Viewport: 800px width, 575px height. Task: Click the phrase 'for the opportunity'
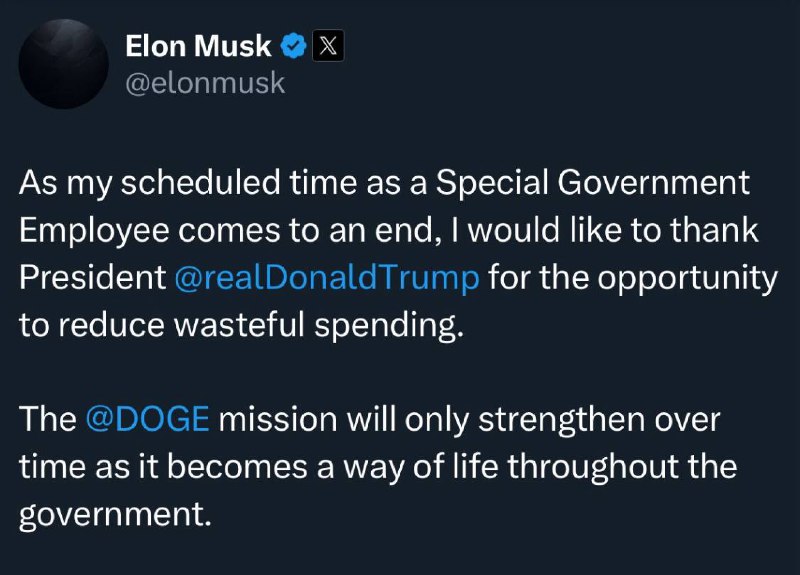(x=633, y=278)
